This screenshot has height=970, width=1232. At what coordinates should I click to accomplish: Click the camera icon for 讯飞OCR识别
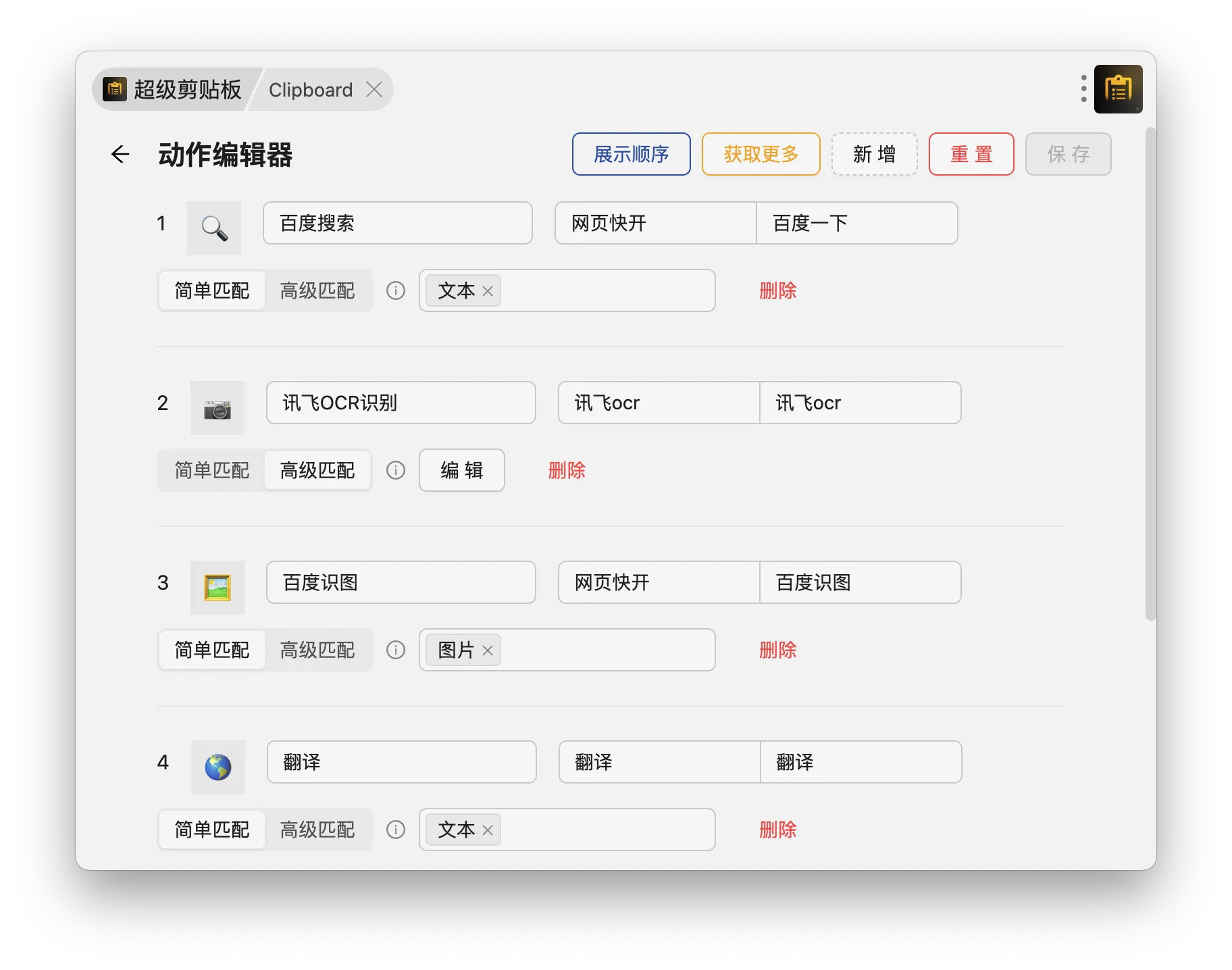pyautogui.click(x=217, y=409)
